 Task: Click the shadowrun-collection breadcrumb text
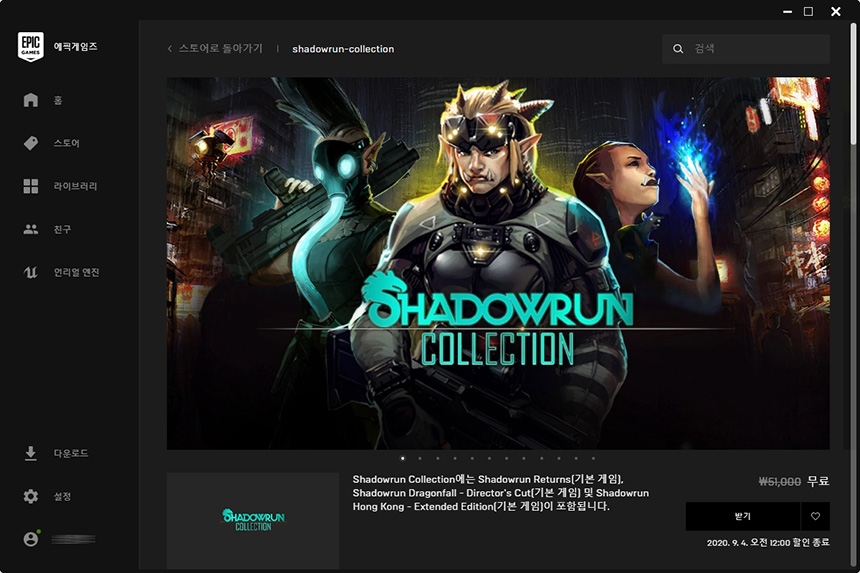tap(343, 49)
